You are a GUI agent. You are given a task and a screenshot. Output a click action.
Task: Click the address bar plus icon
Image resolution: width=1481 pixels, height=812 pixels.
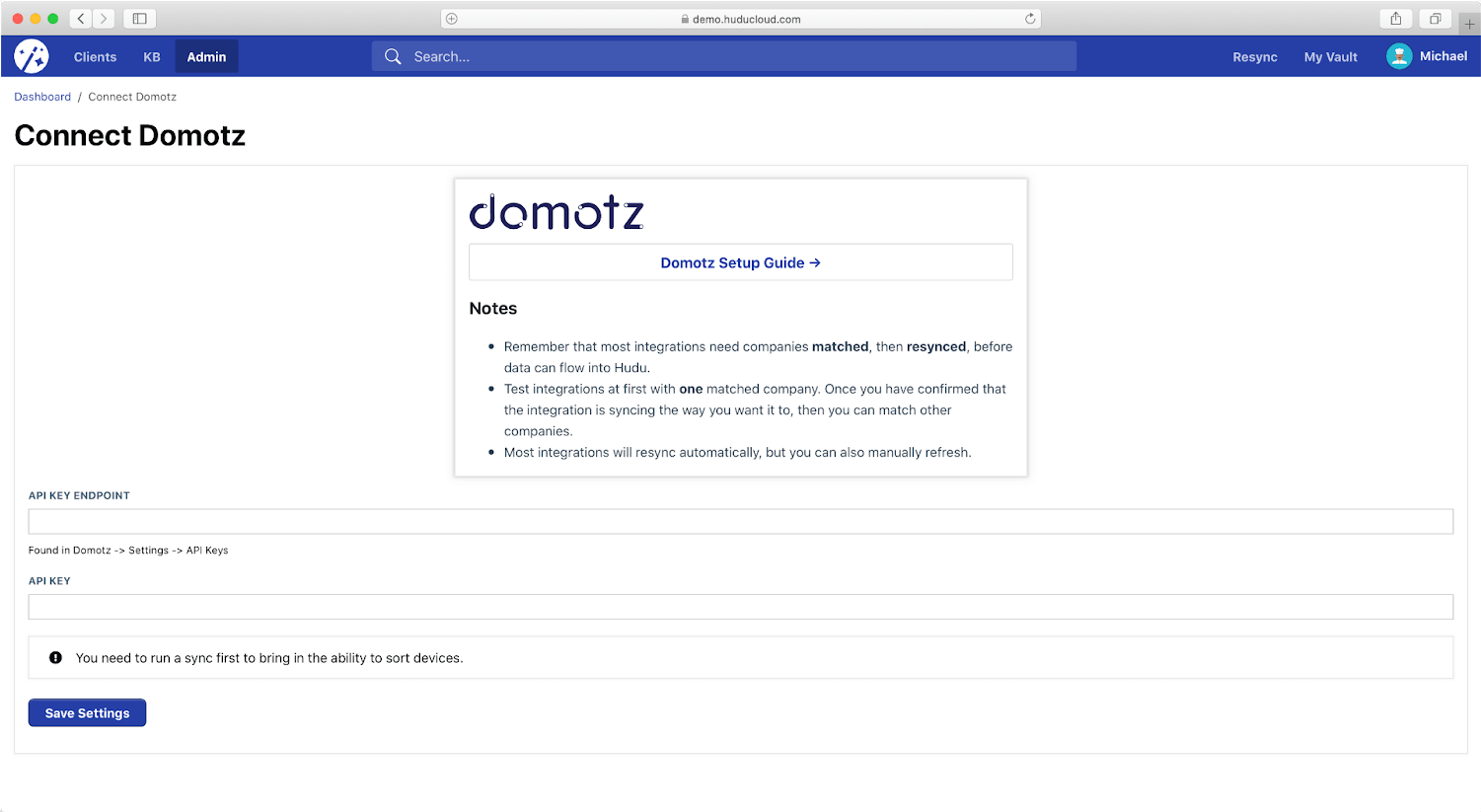click(x=452, y=19)
